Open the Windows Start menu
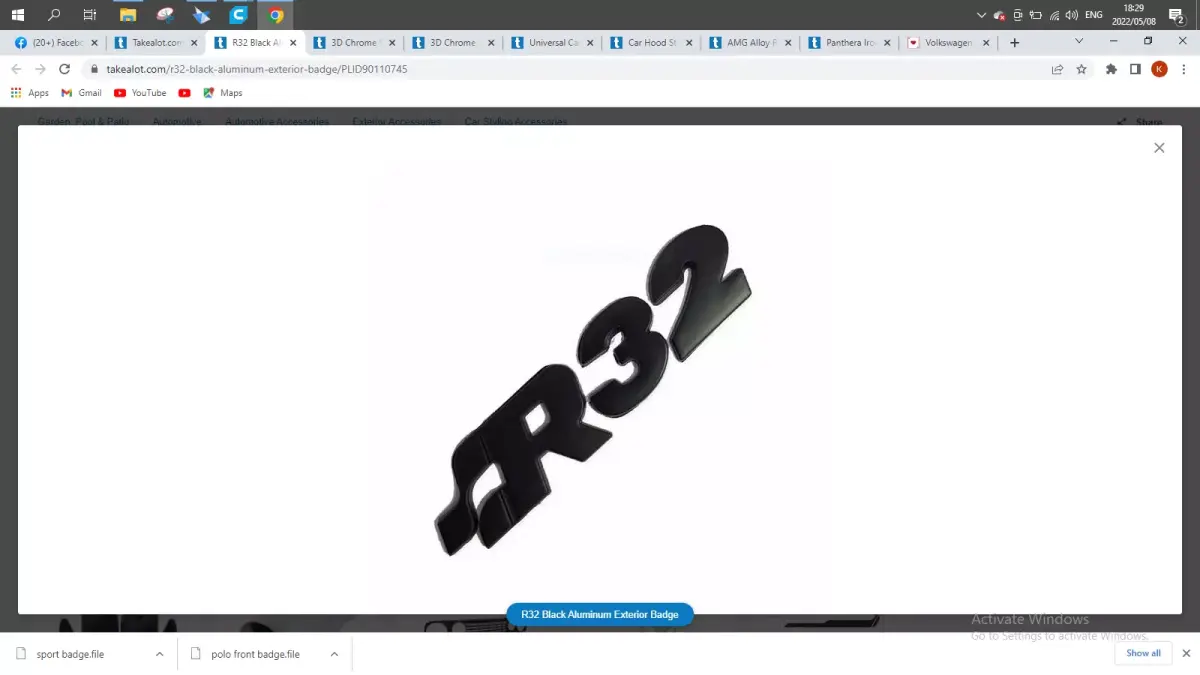The height and width of the screenshot is (675, 1200). [x=17, y=15]
